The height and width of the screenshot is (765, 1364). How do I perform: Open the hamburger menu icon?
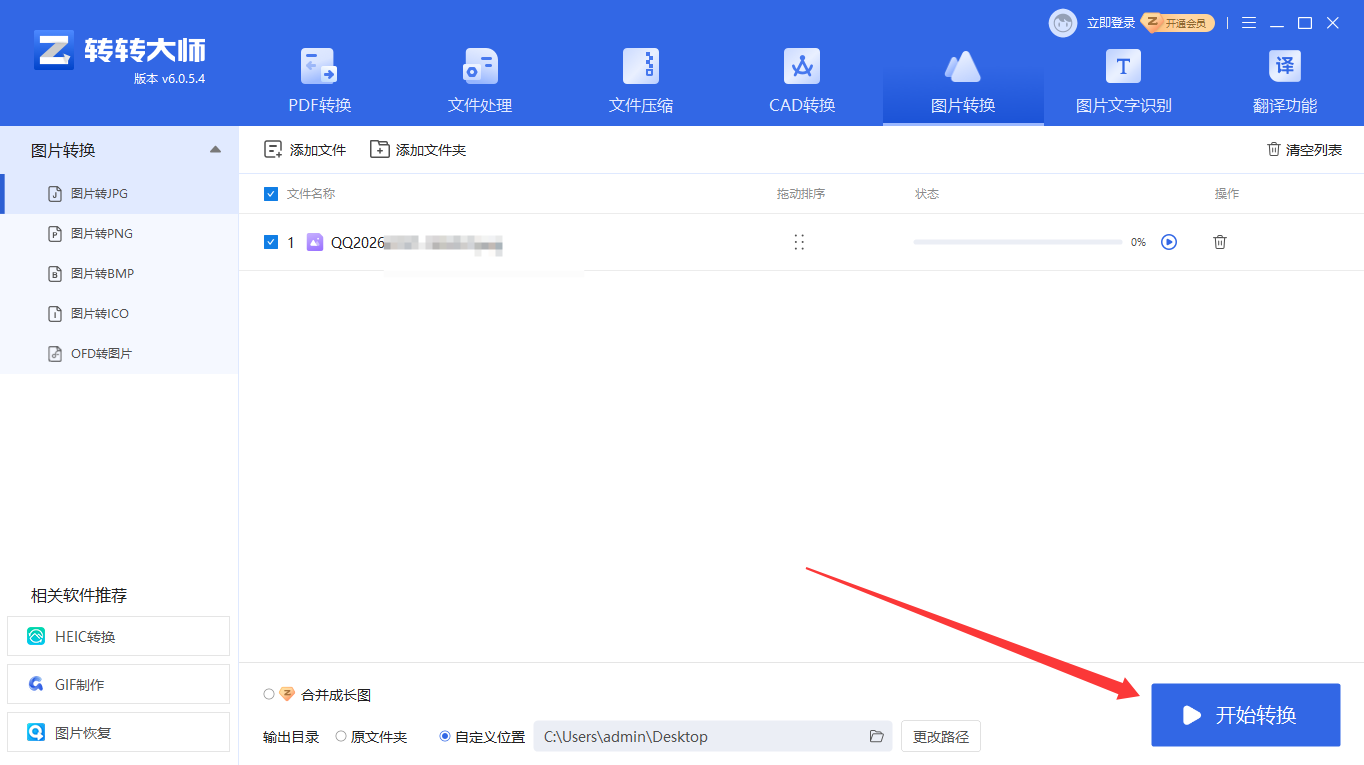(x=1249, y=23)
